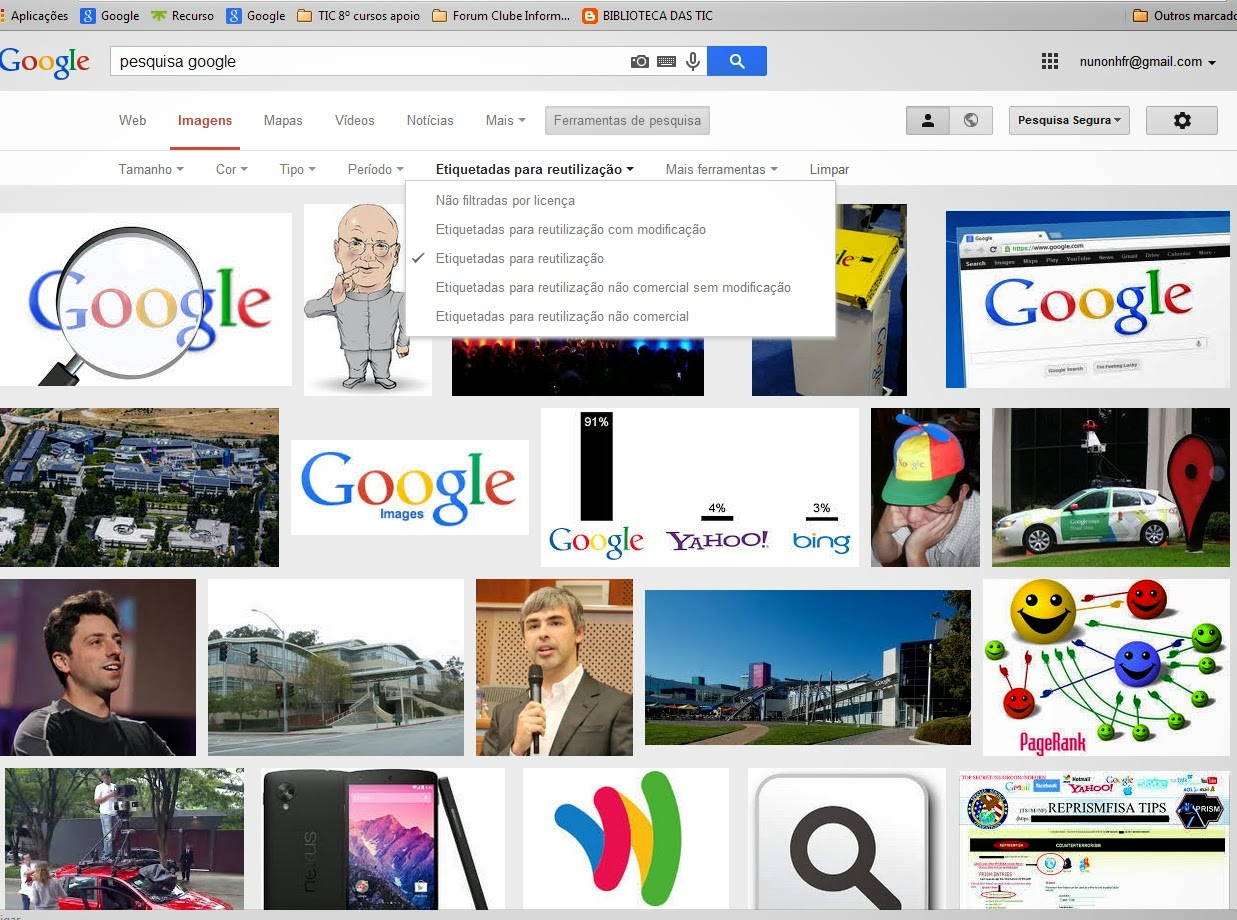Open the Nexus phone image
The width and height of the screenshot is (1237, 920).
[x=383, y=838]
